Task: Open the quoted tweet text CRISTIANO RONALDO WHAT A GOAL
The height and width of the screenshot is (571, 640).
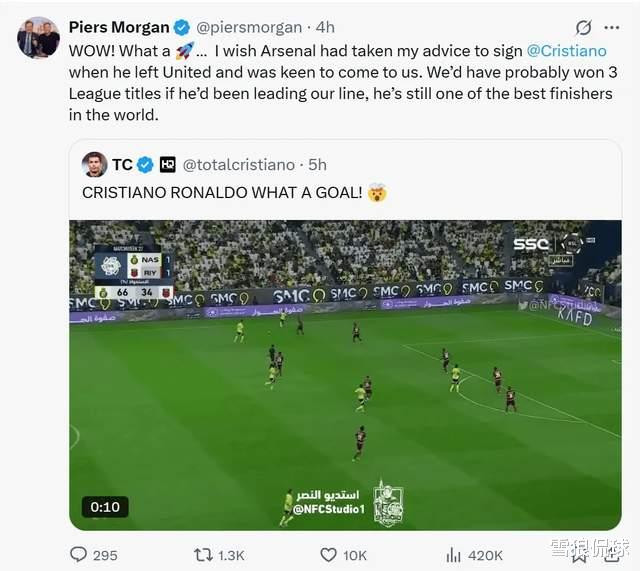Action: 222,193
